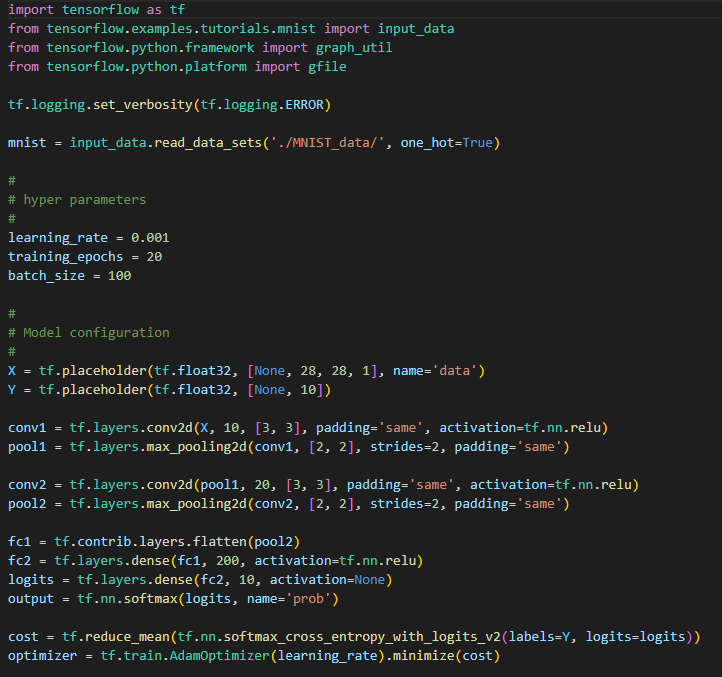
Task: Click 'graph_util' in the import statement
Action: click(354, 47)
